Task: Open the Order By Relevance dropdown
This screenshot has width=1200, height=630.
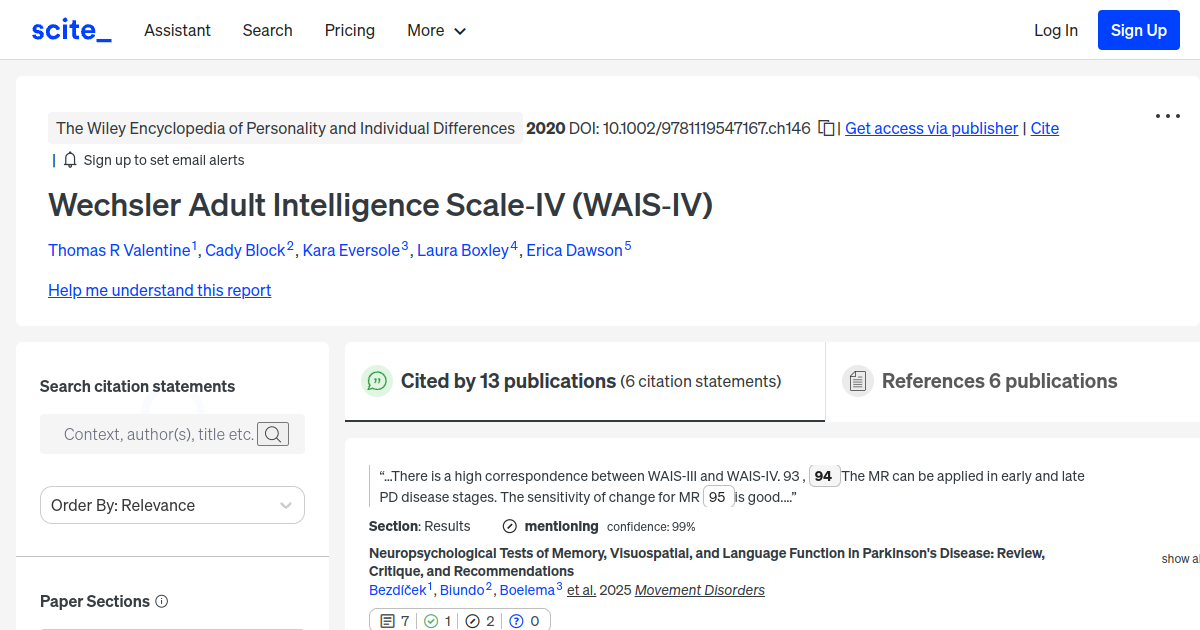Action: (171, 505)
